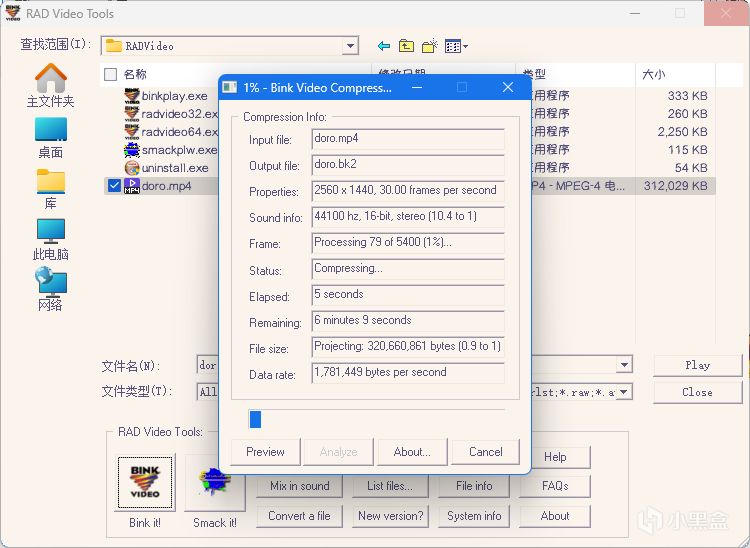Go up one folder level icon
This screenshot has height=548, width=750.
pyautogui.click(x=406, y=46)
